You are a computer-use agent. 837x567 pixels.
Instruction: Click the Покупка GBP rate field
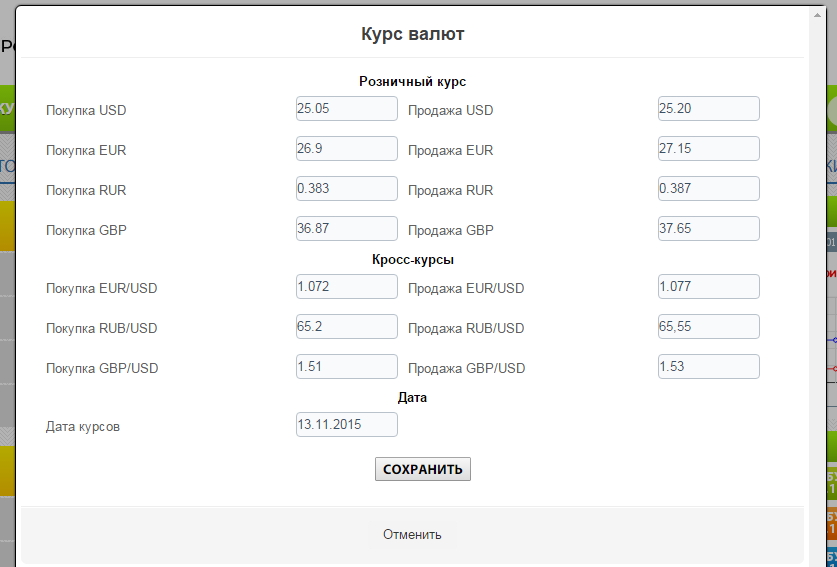(346, 229)
